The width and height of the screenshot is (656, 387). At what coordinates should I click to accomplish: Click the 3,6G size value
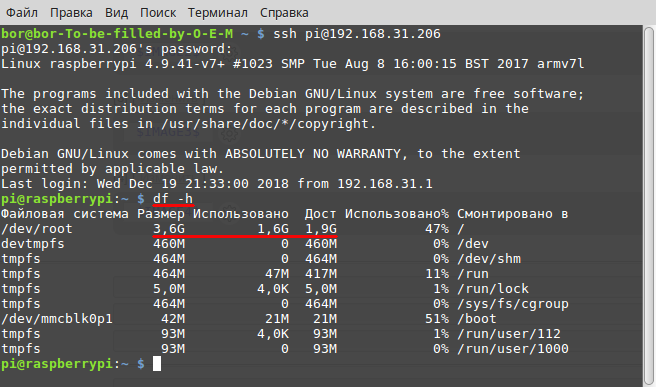point(169,229)
